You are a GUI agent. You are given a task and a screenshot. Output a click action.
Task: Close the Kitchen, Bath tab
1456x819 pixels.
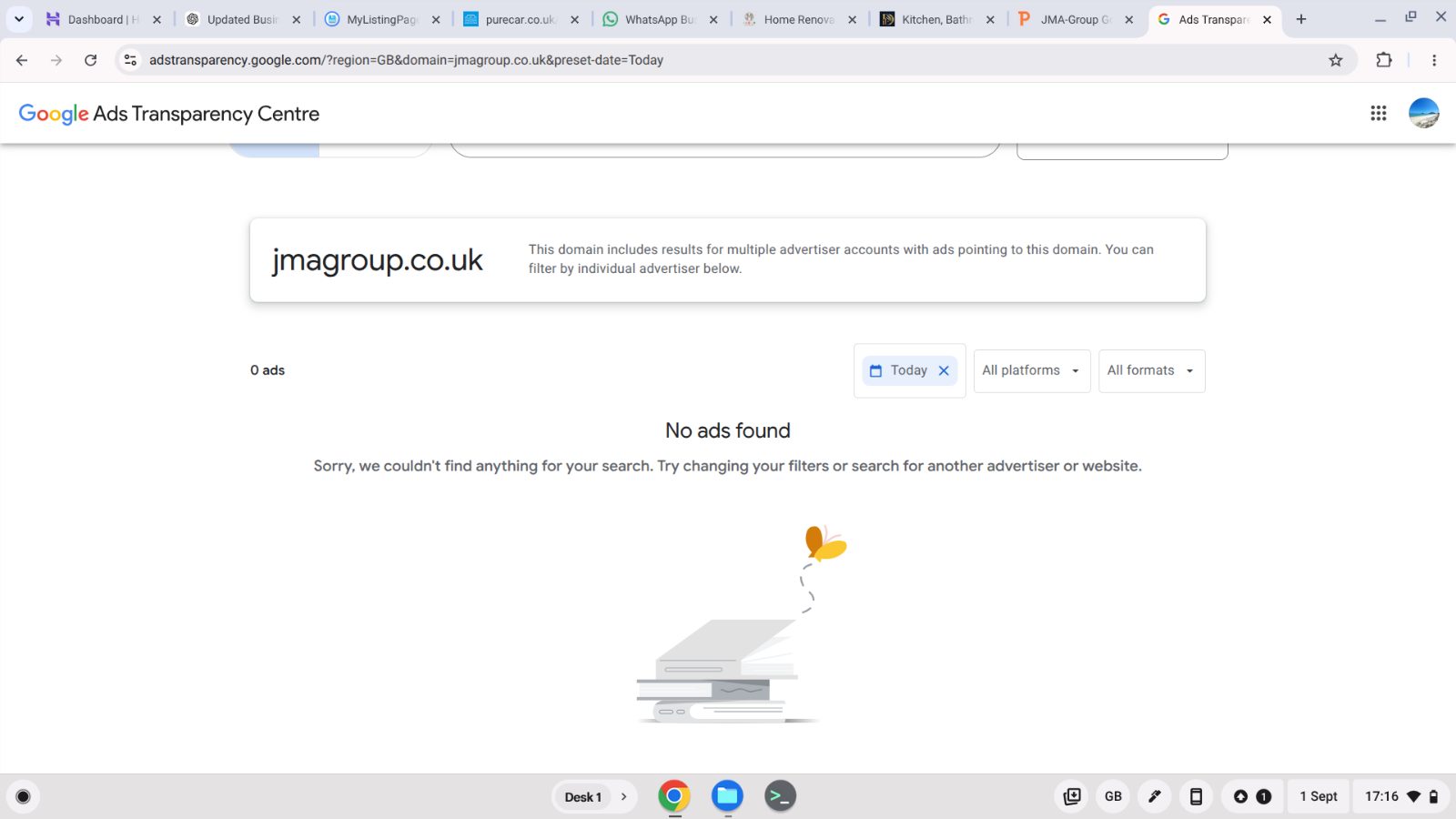[x=990, y=19]
